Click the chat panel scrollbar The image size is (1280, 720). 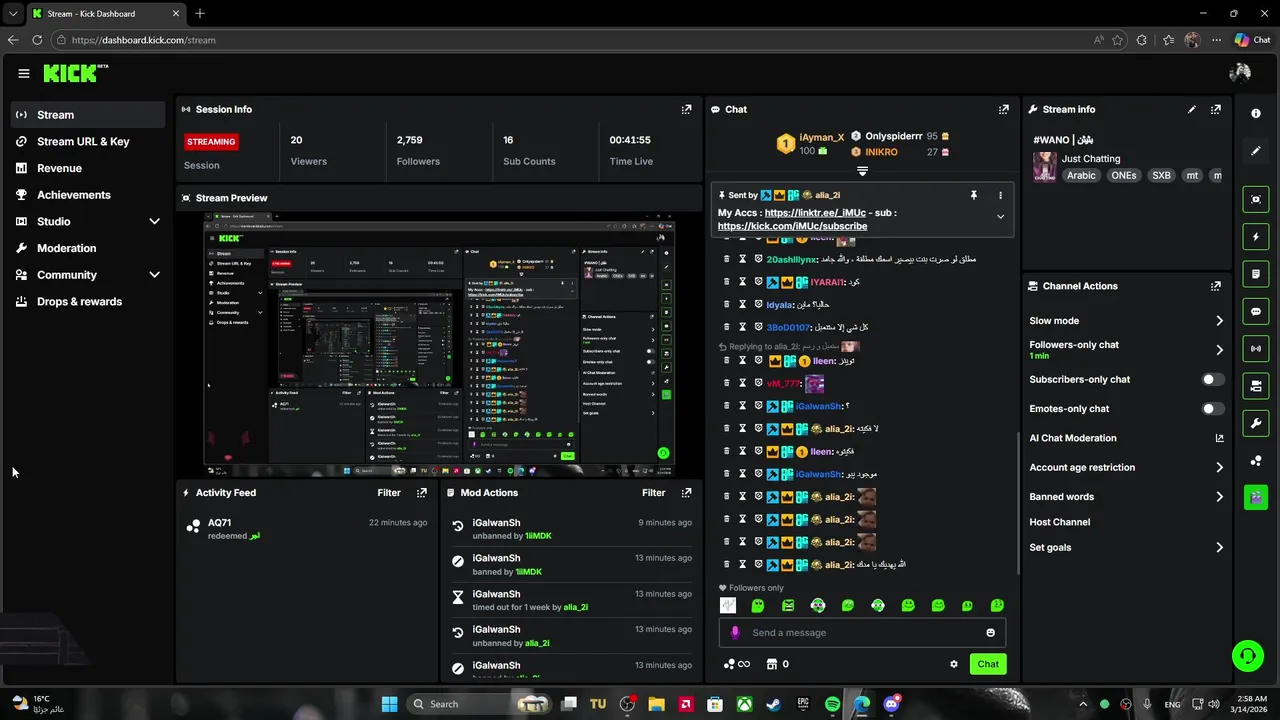pos(1018,502)
